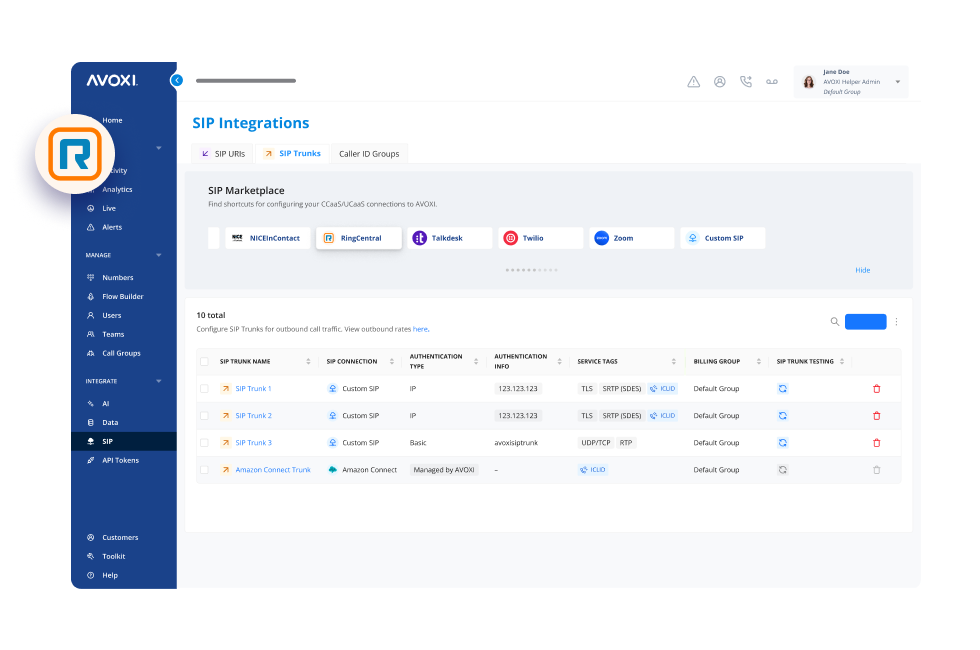Expand the Jane Doe account menu
Screen dimensions: 980x650
897,81
